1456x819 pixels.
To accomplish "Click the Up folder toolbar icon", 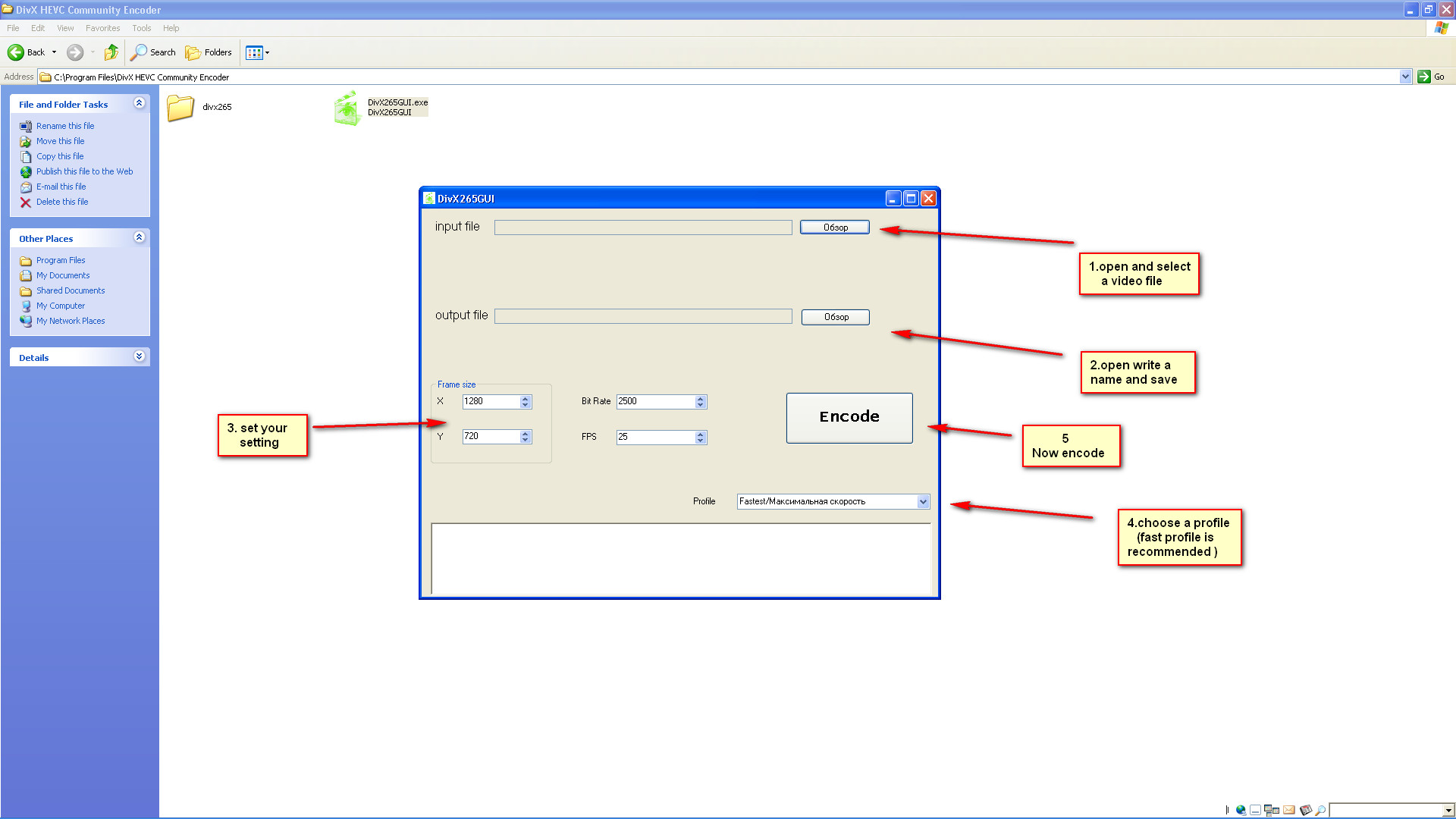I will [x=111, y=52].
